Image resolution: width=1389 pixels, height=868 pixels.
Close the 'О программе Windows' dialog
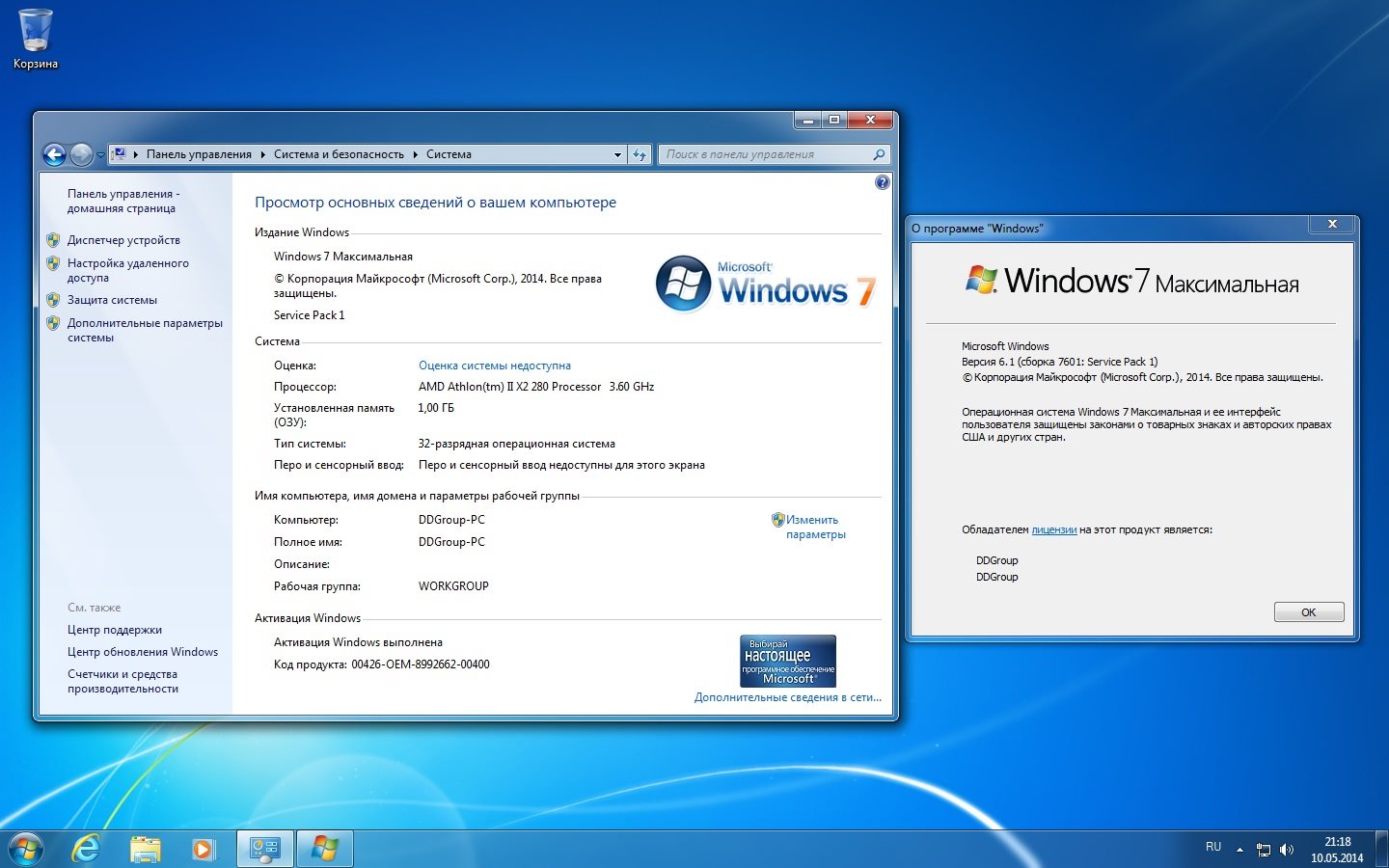pyautogui.click(x=1332, y=224)
